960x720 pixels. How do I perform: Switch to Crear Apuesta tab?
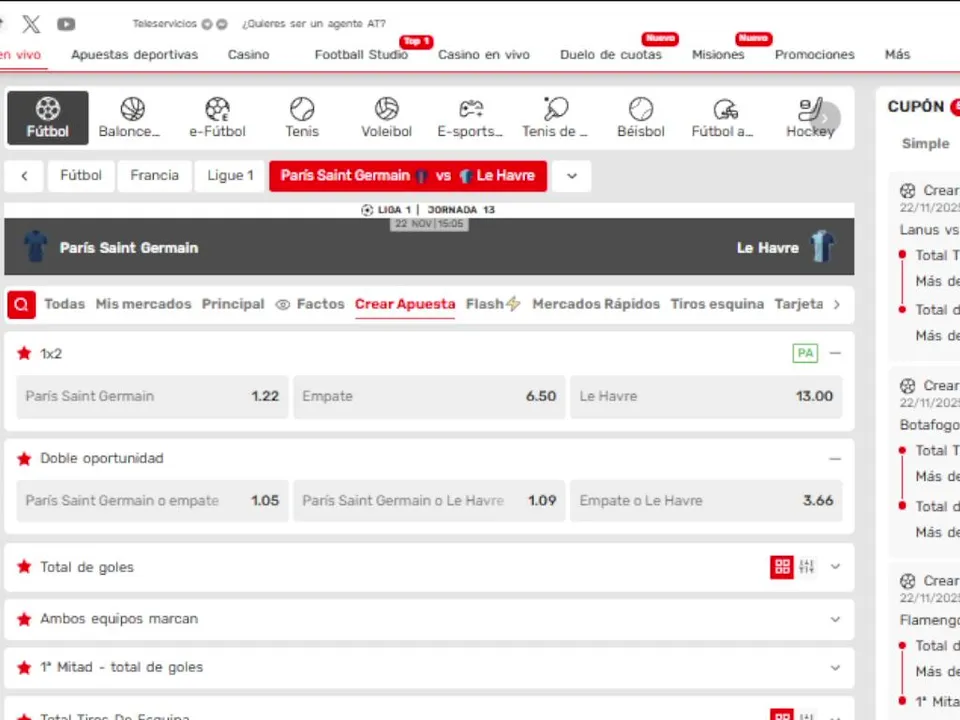[x=405, y=304]
